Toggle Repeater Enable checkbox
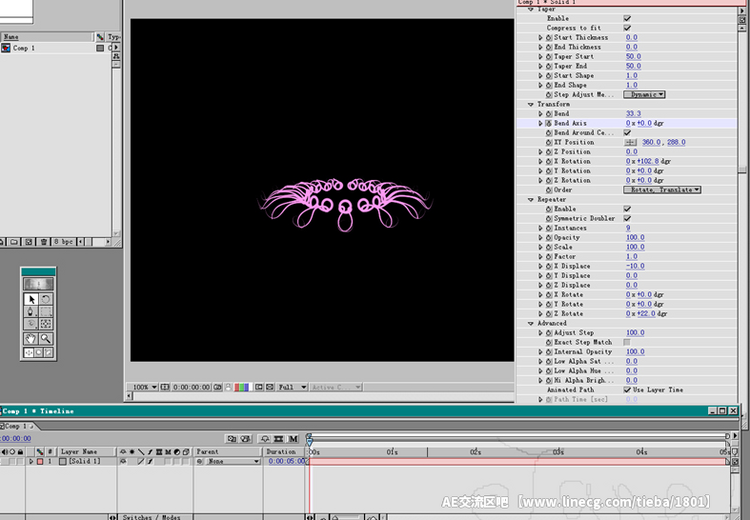Viewport: 750px width, 520px height. pyautogui.click(x=627, y=209)
